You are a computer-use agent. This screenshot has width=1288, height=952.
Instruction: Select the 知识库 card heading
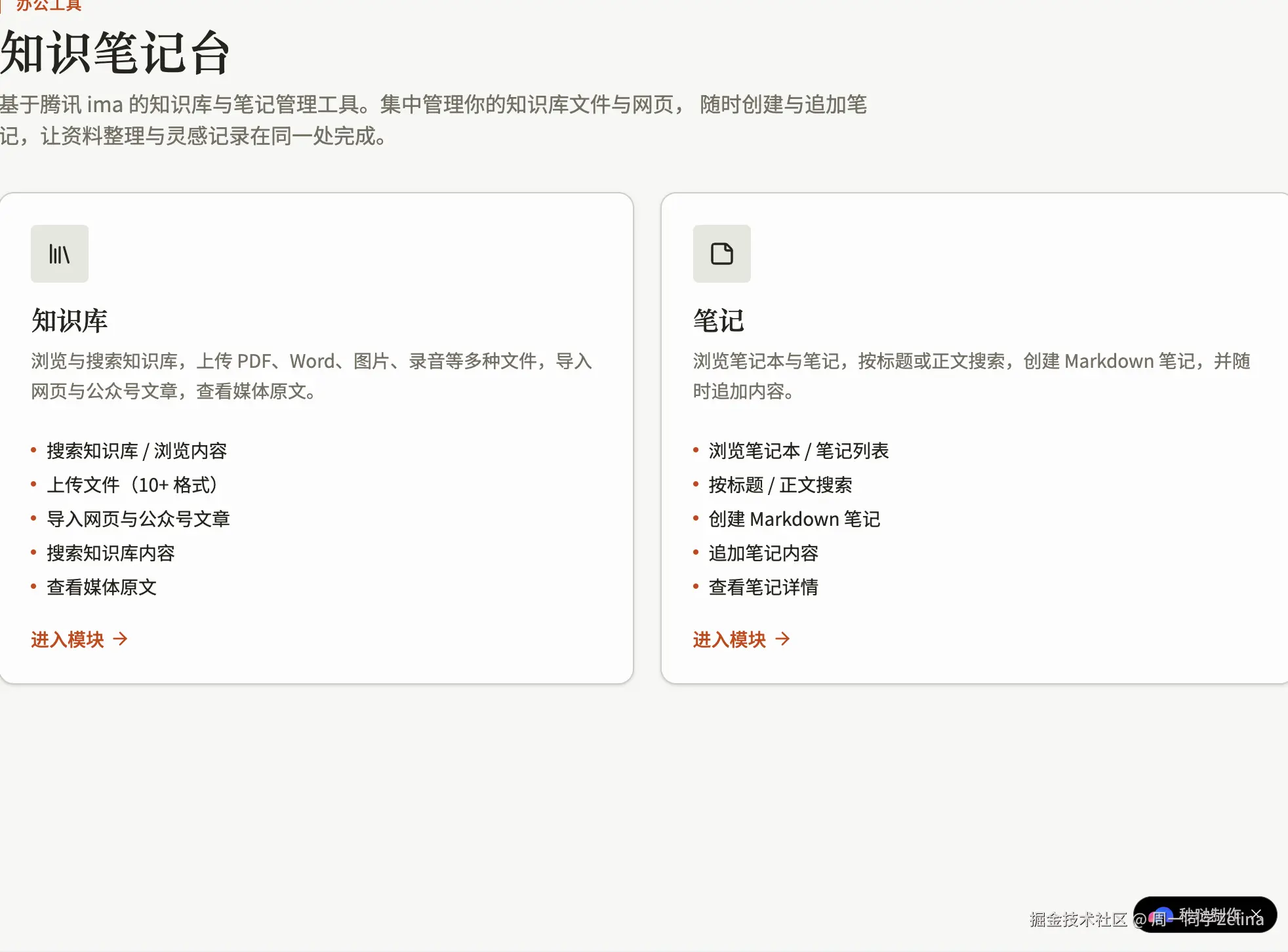(x=70, y=321)
